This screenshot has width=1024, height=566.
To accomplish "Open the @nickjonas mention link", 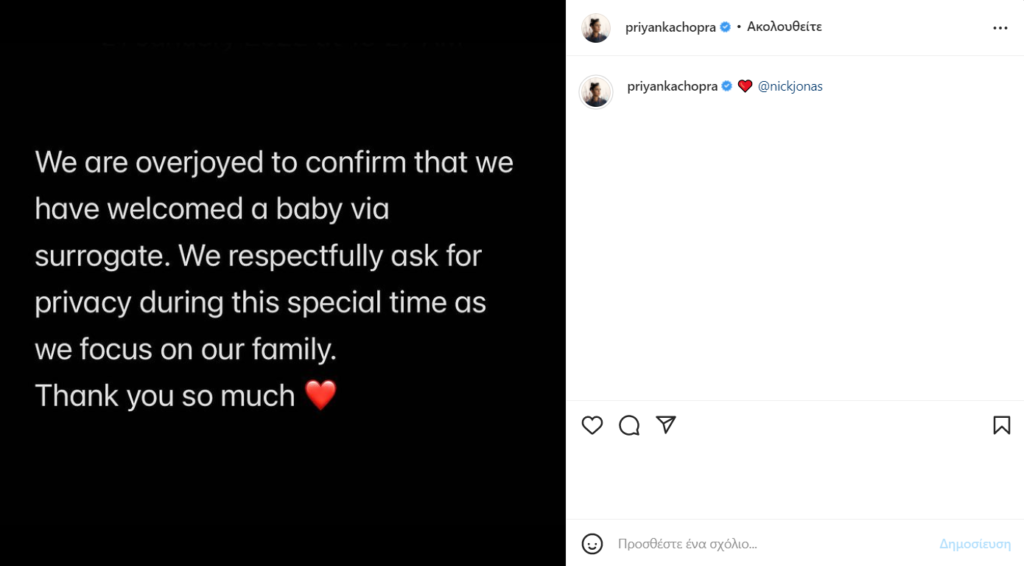I will click(x=790, y=87).
